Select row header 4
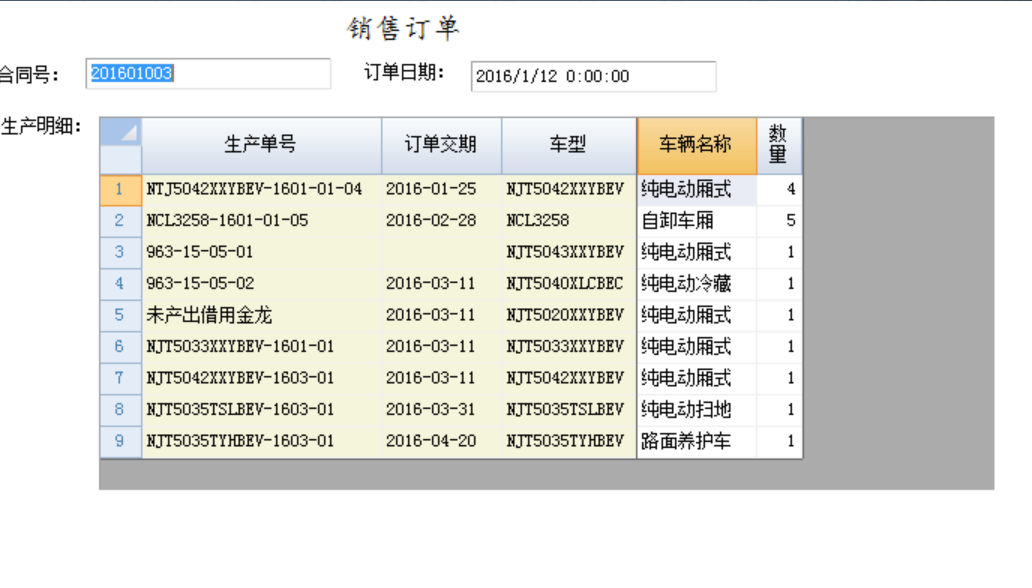Image resolution: width=1032 pixels, height=588 pixels. [120, 284]
